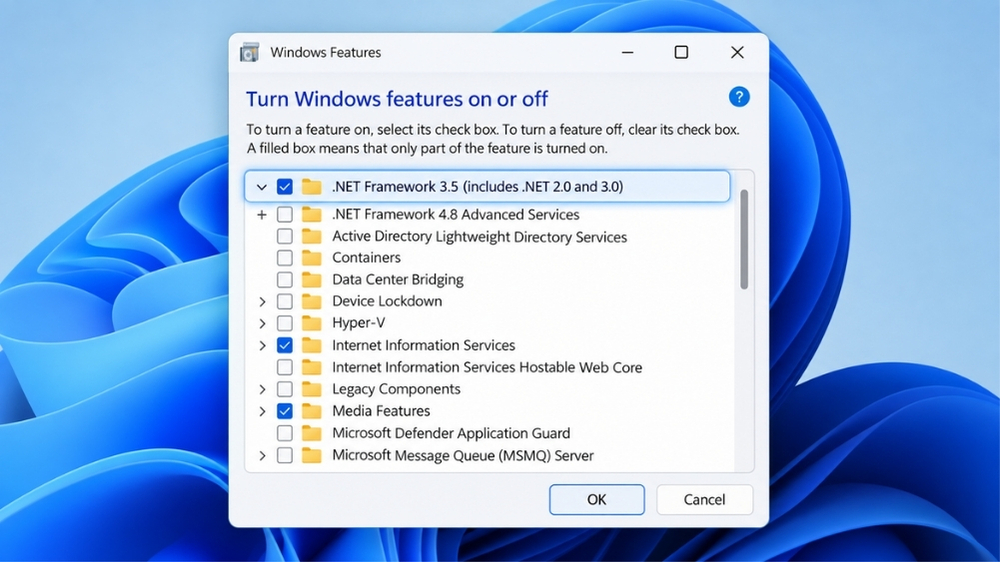Select the 'Containers' label
The image size is (1000, 562).
(366, 258)
